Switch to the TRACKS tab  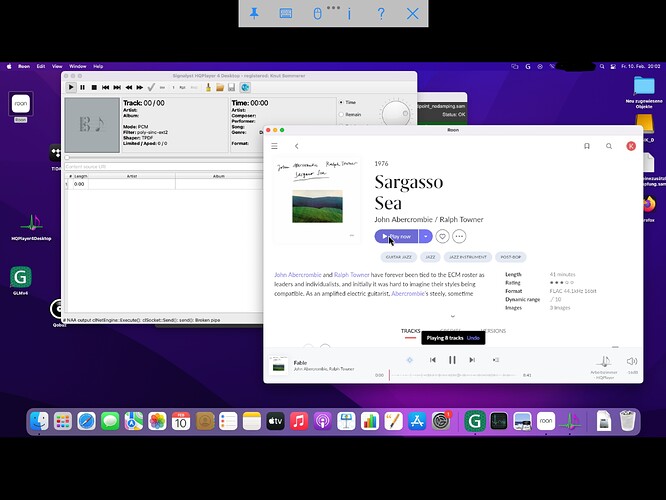pyautogui.click(x=410, y=331)
